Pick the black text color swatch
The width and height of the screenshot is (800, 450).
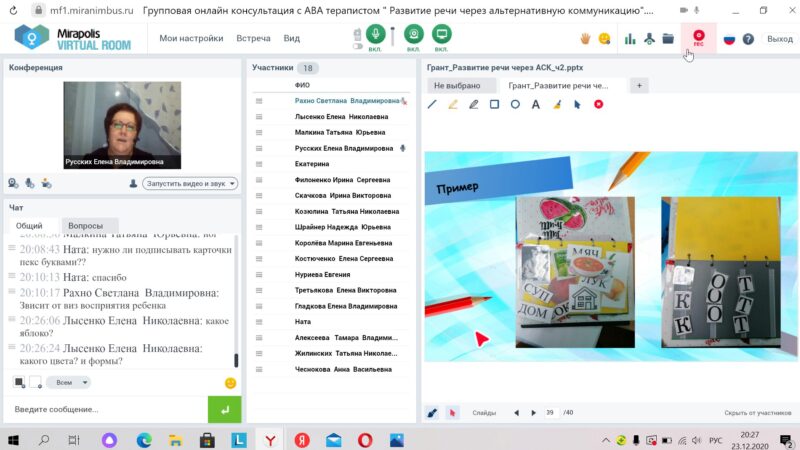click(19, 382)
